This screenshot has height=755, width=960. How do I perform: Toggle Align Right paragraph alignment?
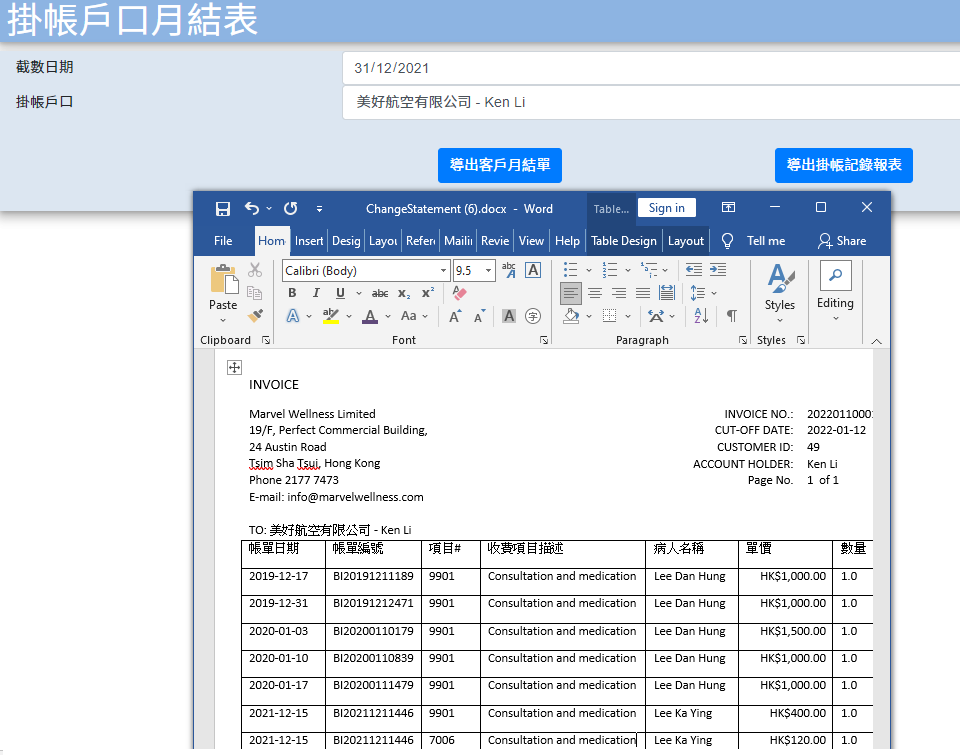coord(619,293)
